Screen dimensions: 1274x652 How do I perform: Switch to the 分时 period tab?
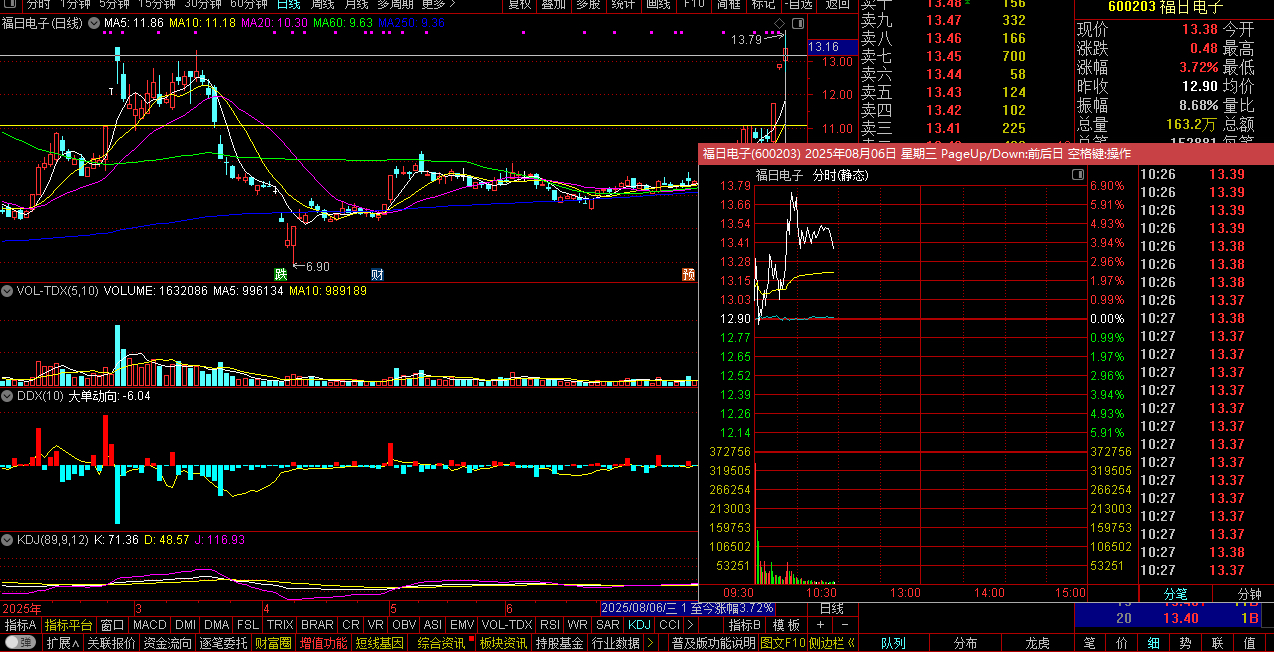click(38, 4)
